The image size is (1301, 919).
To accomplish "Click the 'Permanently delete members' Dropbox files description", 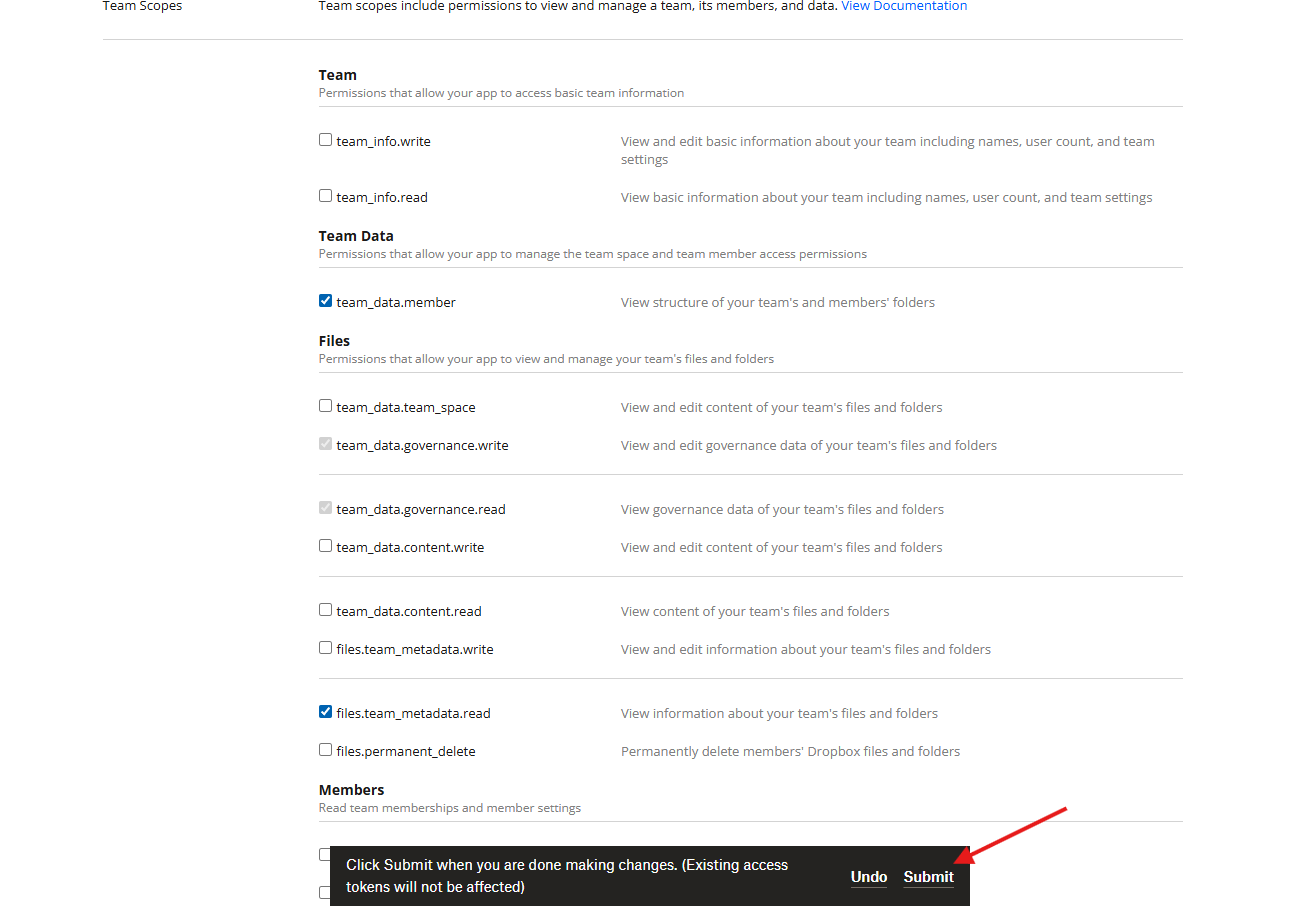I will [x=790, y=751].
